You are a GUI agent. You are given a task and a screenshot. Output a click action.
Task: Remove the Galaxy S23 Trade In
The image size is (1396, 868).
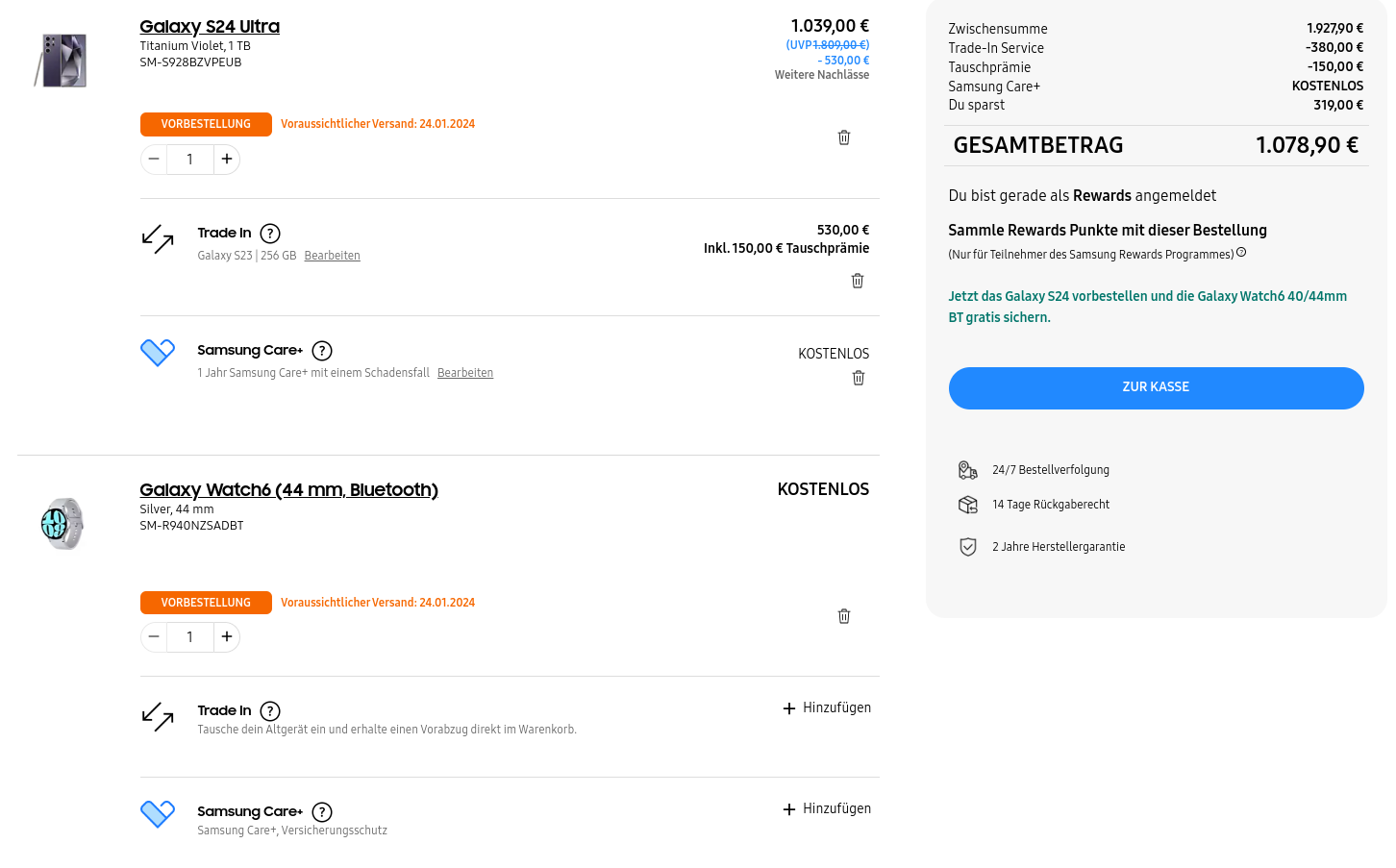[858, 281]
